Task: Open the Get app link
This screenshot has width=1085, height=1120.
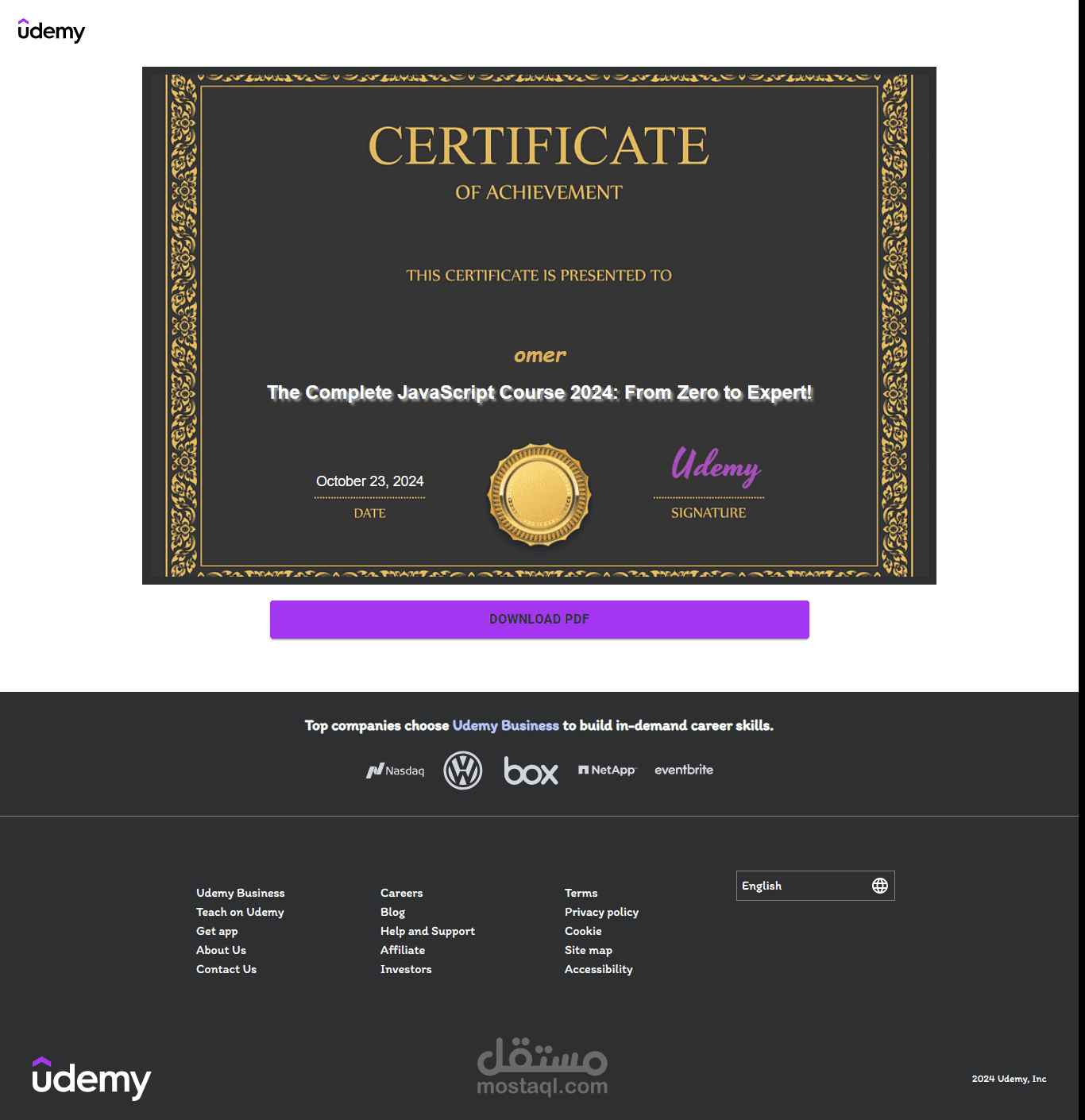Action: pyautogui.click(x=217, y=931)
